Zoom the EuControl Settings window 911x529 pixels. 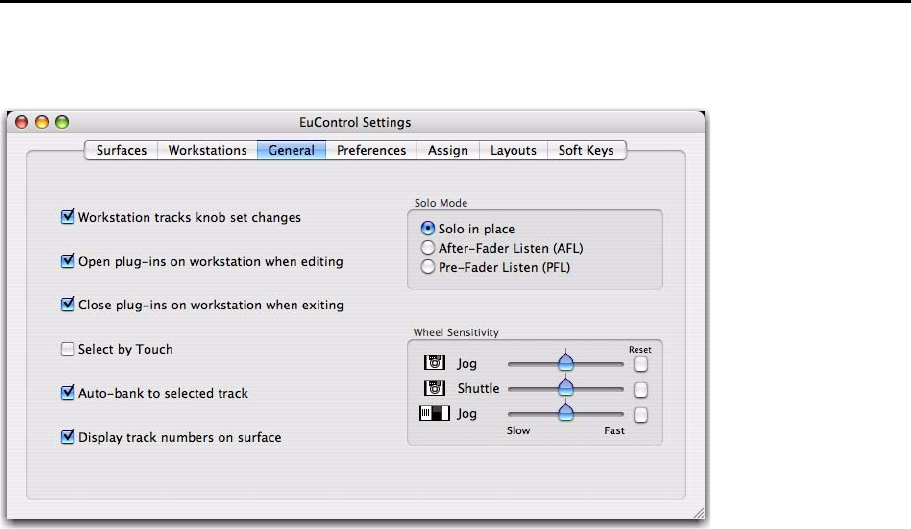click(62, 122)
